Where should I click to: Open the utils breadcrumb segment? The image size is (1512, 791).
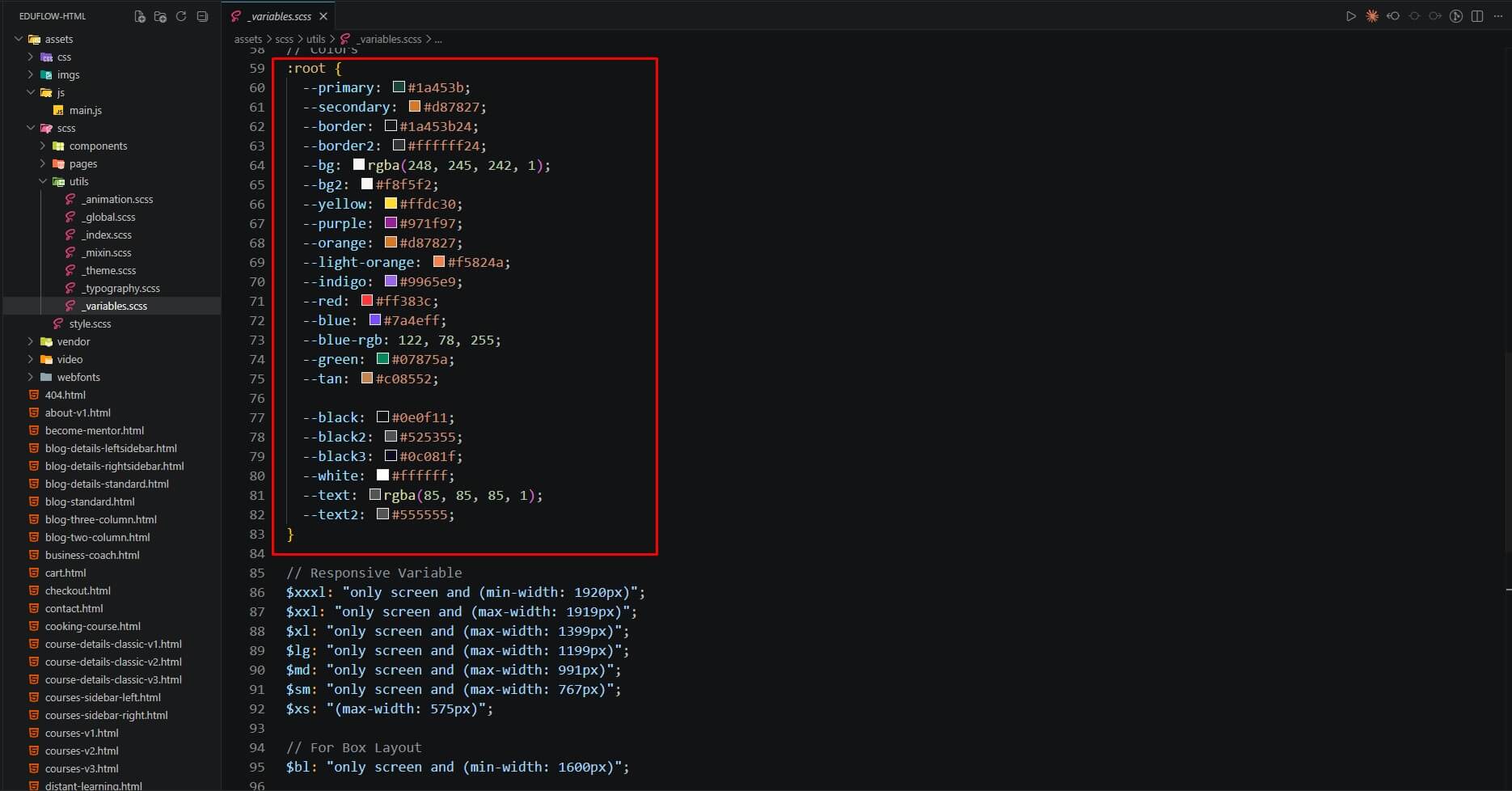pyautogui.click(x=315, y=39)
